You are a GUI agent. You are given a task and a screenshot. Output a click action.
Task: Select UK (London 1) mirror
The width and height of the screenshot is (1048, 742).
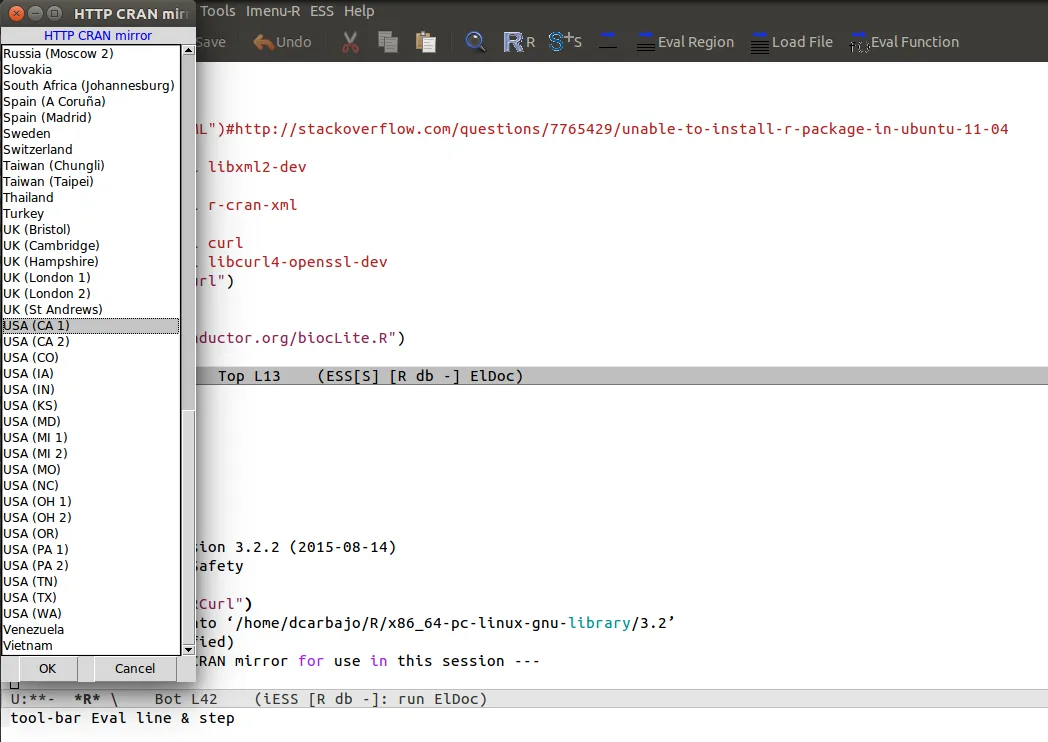[x=91, y=277]
